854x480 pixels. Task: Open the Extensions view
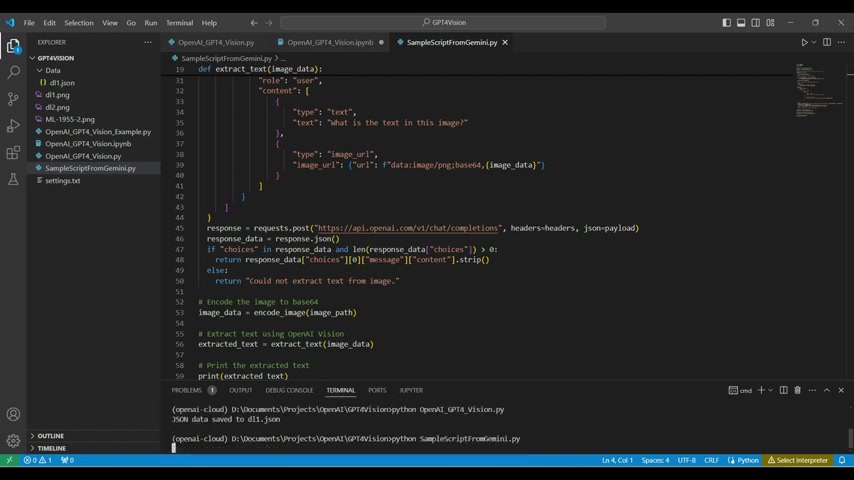(13, 153)
